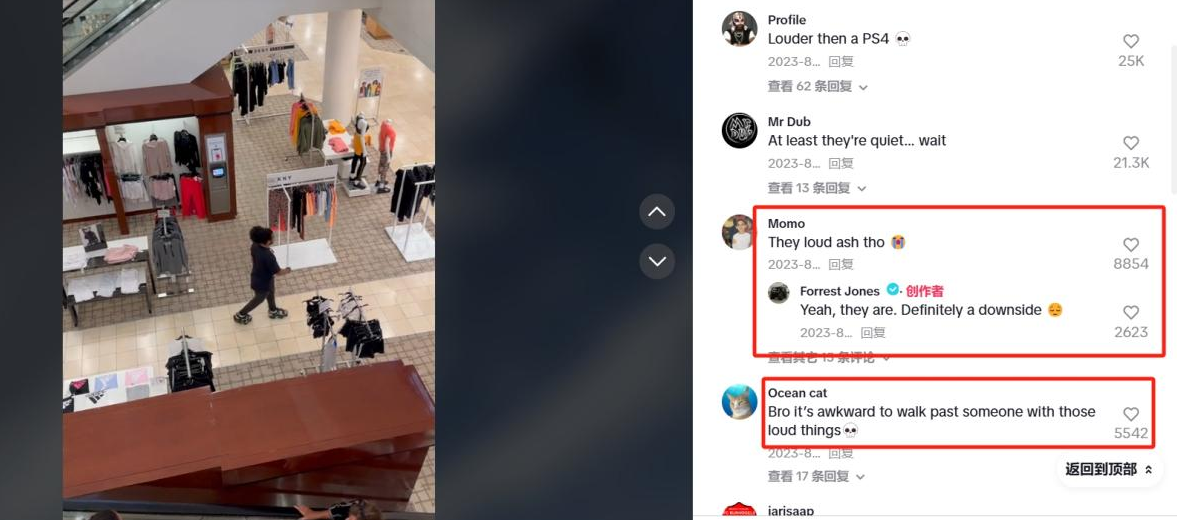Like the comment by Profile
This screenshot has height=520, width=1177.
[1130, 41]
